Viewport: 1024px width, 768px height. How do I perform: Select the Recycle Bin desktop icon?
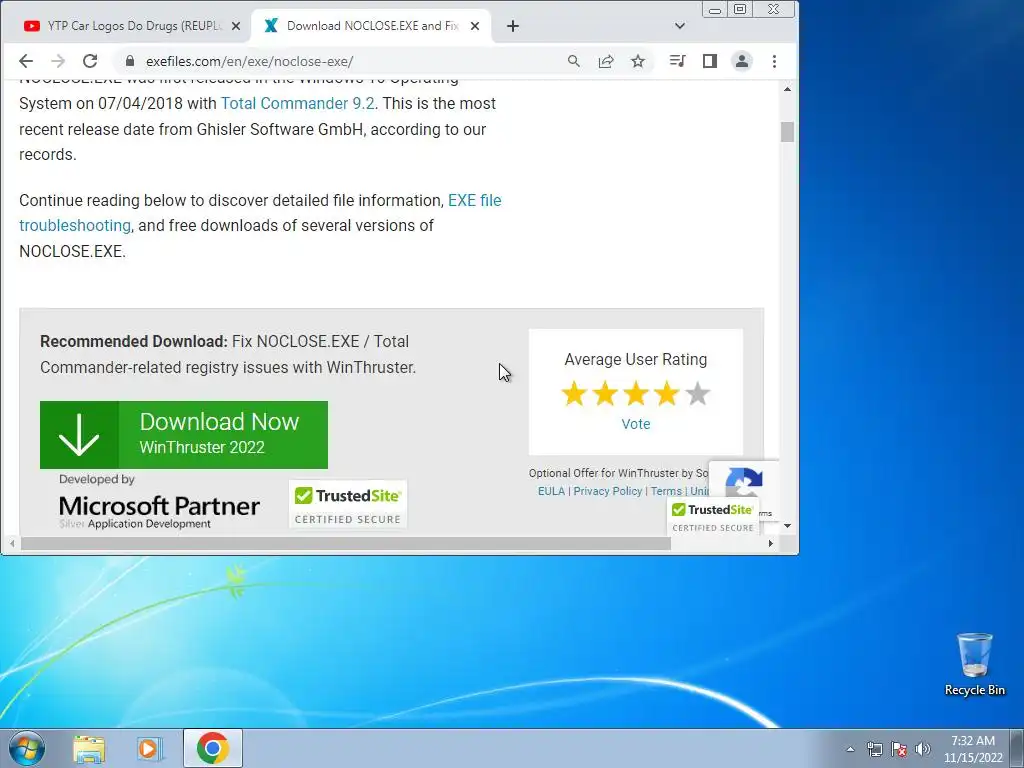(x=974, y=665)
